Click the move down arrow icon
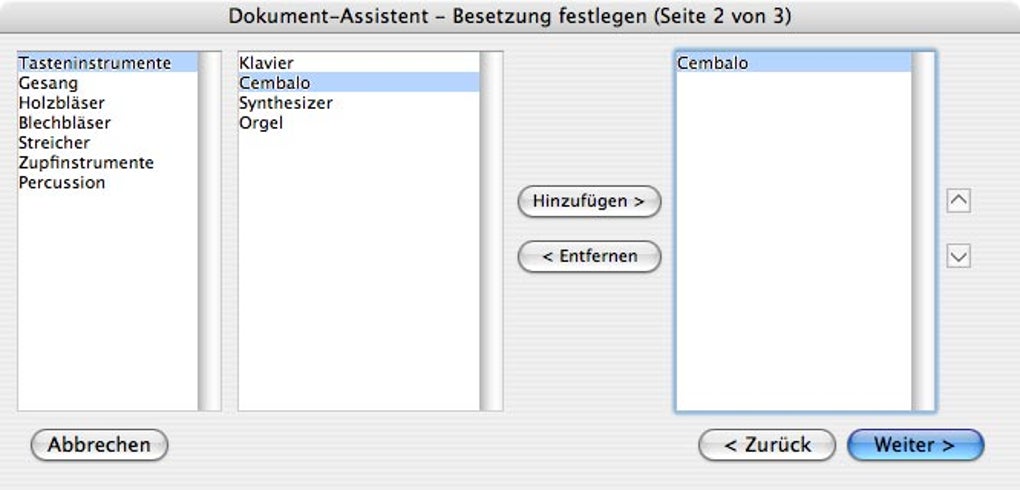Viewport: 1020px width, 490px height. (x=958, y=257)
